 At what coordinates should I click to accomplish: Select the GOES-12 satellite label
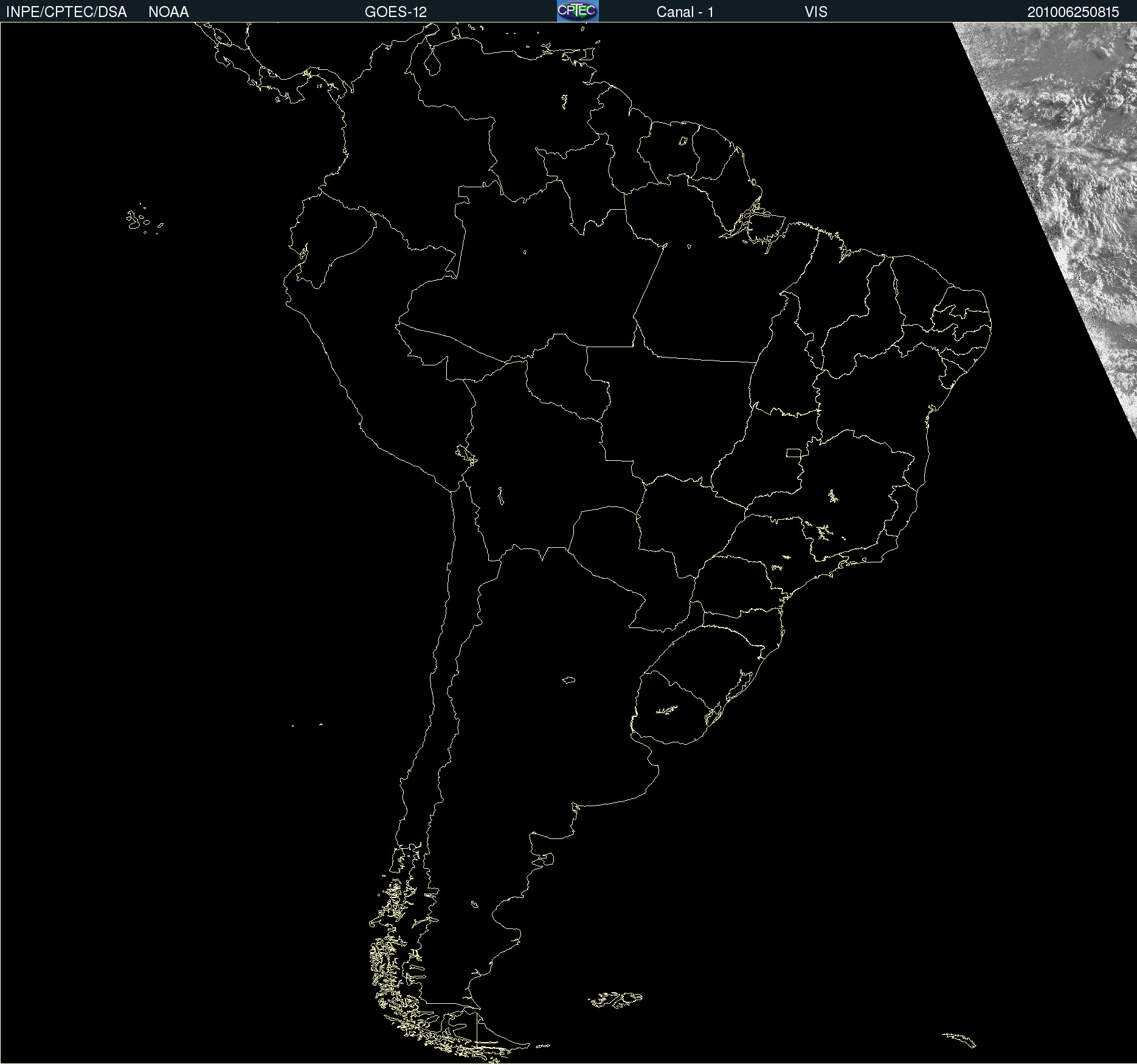click(x=396, y=12)
